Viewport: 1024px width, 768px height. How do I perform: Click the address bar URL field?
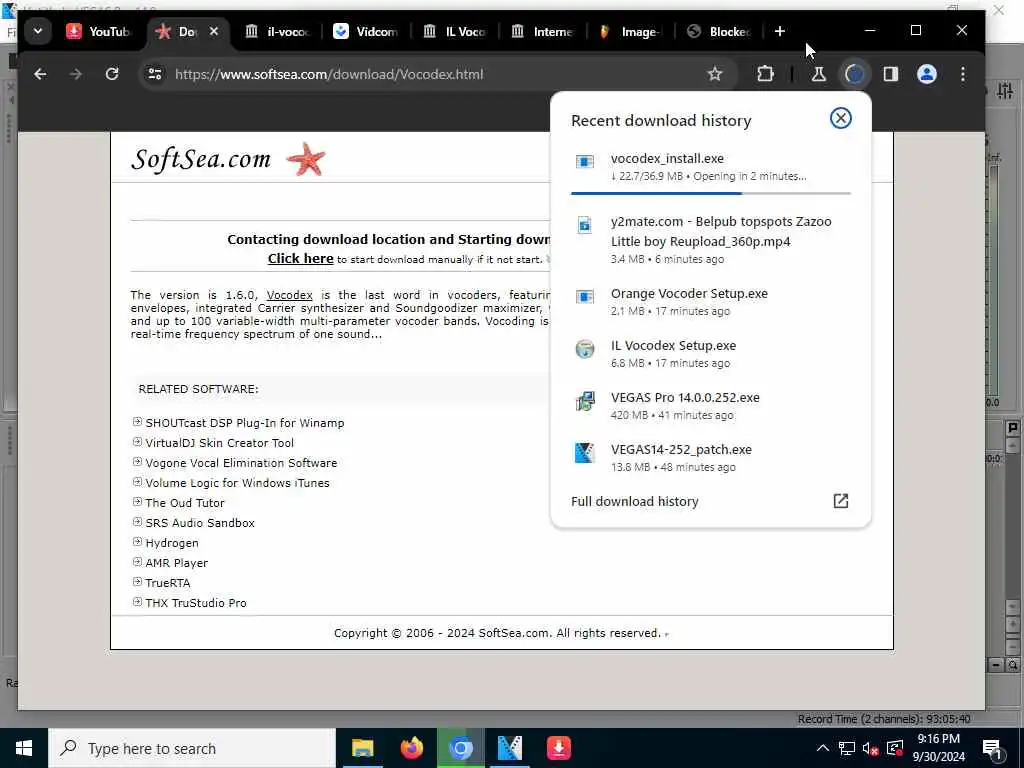coord(438,74)
